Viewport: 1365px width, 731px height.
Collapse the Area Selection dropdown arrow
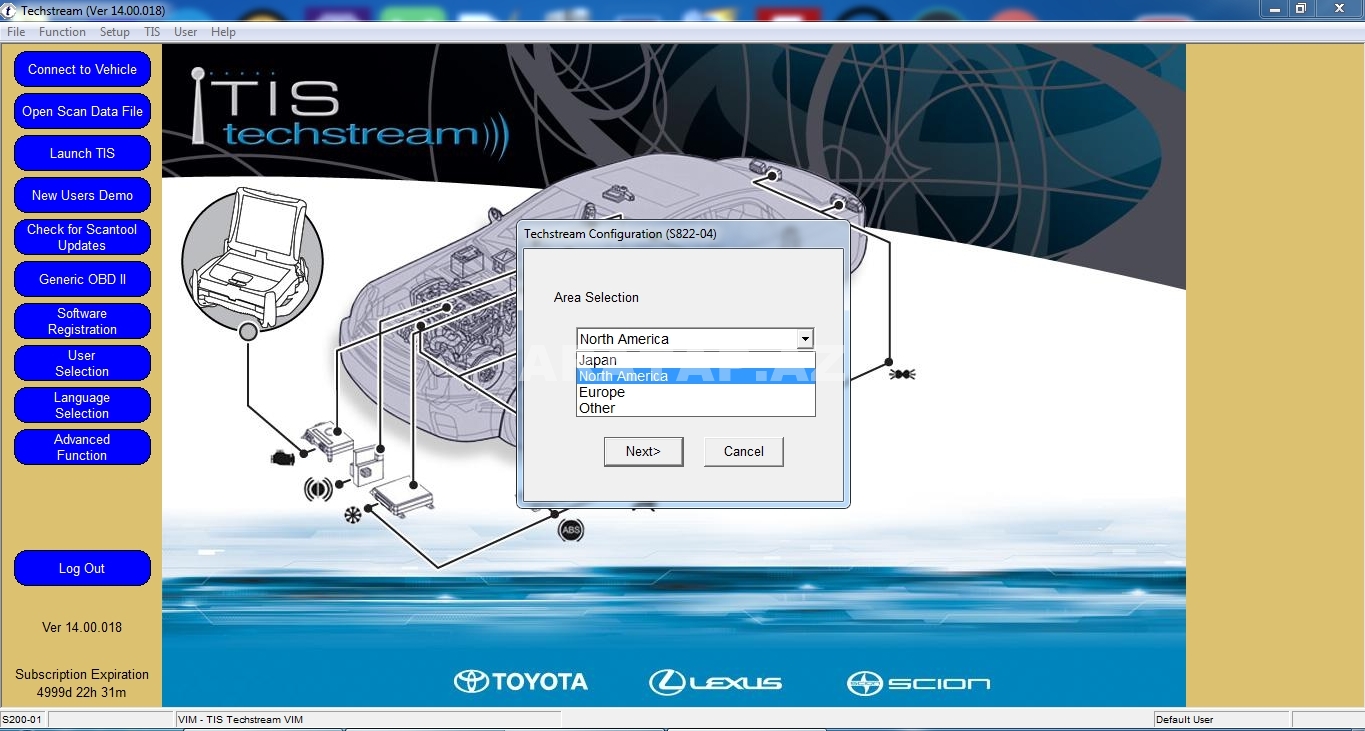click(x=805, y=339)
